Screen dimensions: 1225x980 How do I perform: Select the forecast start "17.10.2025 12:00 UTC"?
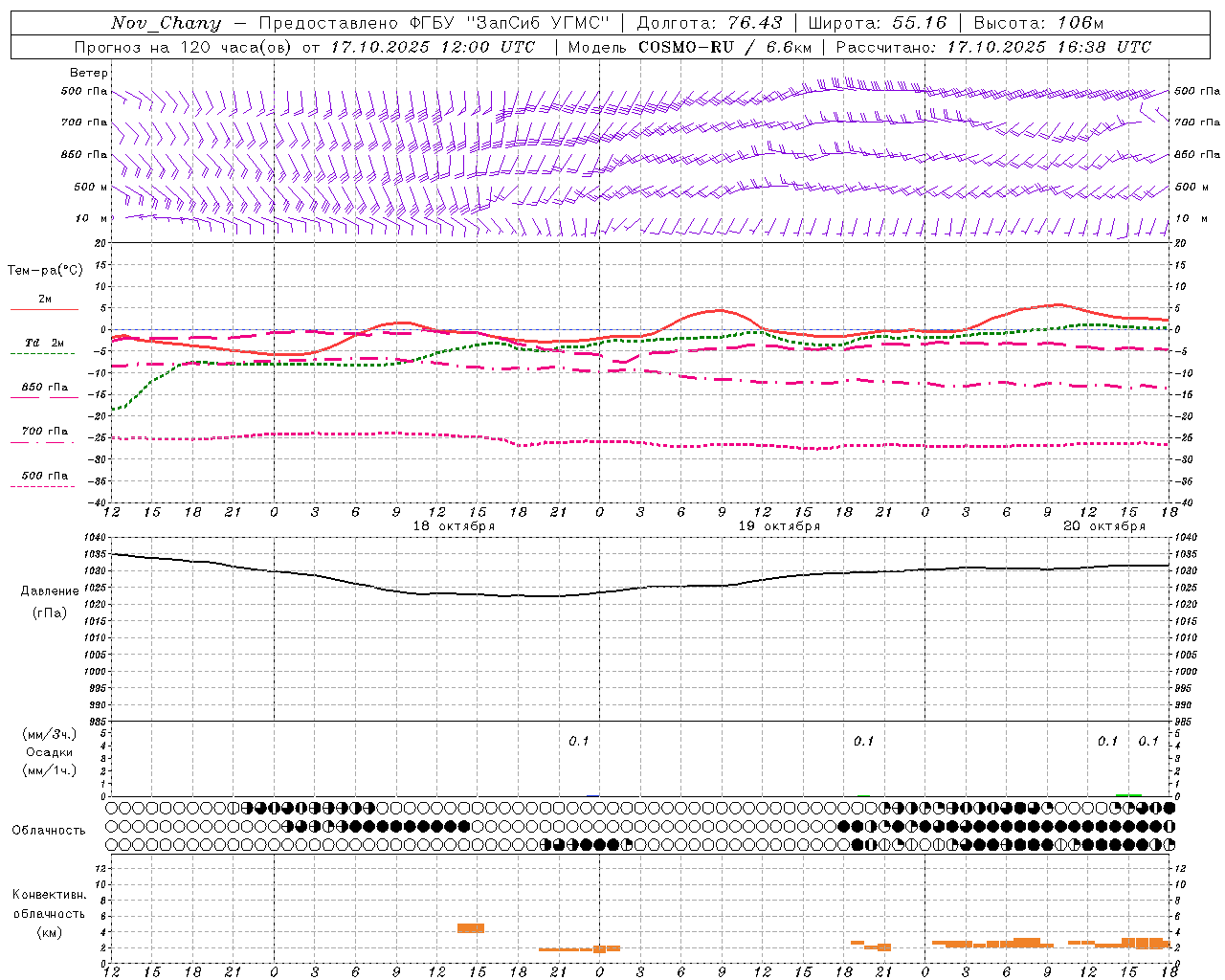coord(433,47)
